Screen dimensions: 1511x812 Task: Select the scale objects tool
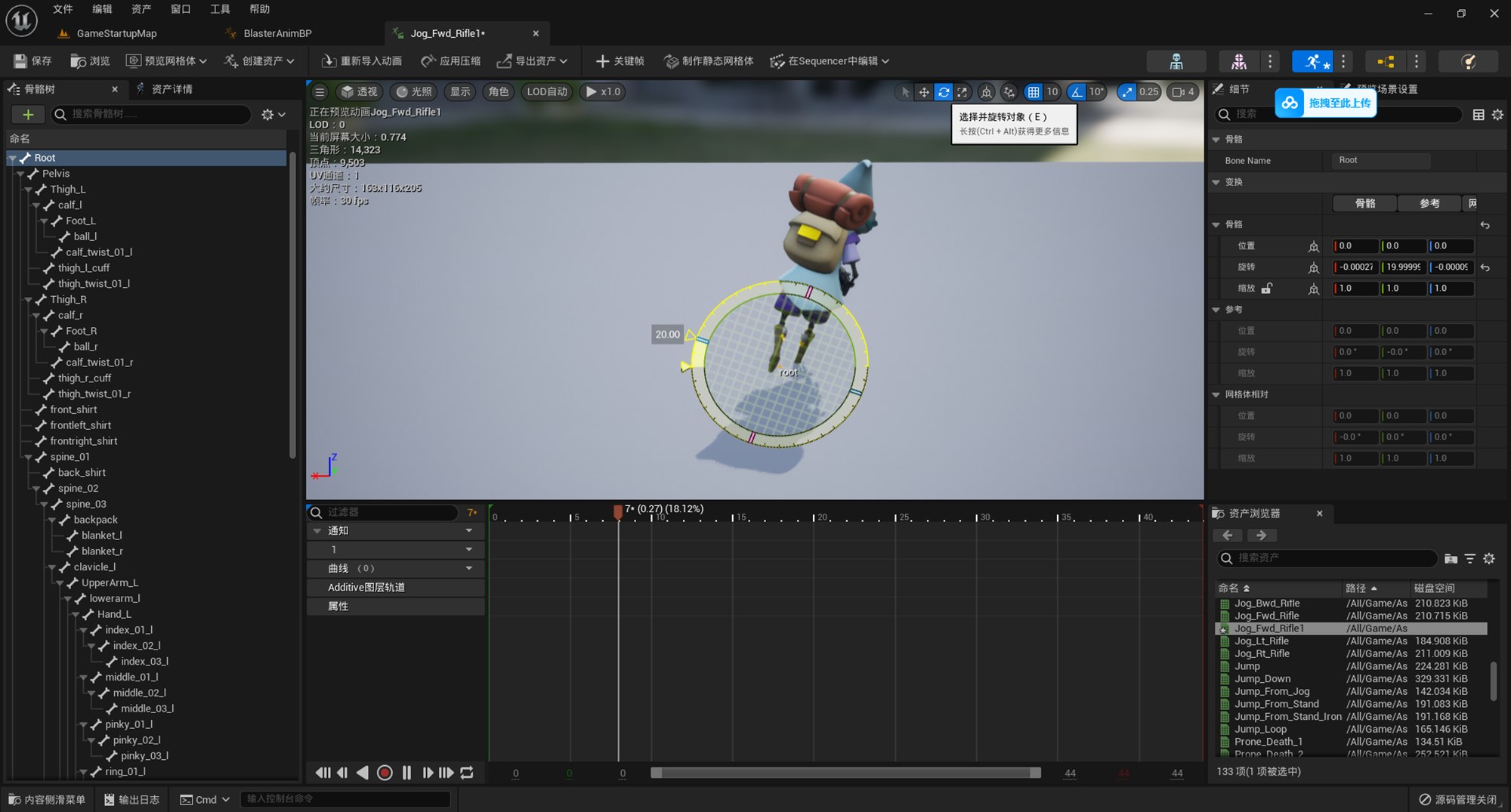(963, 92)
